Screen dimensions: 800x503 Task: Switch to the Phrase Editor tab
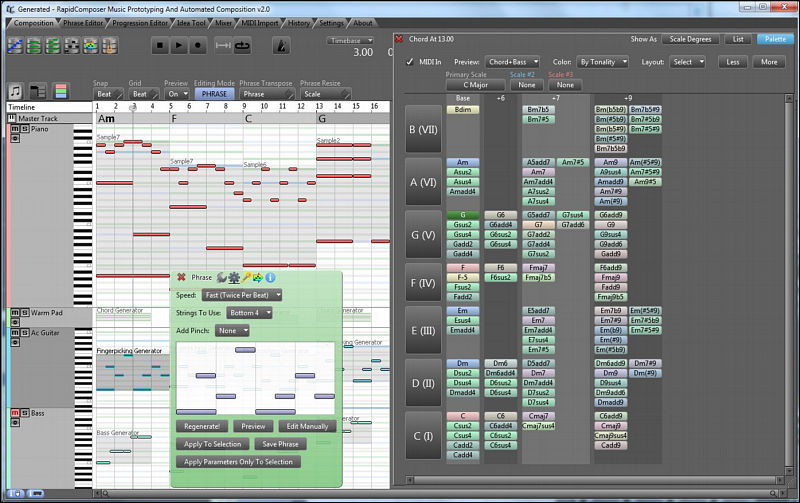tap(83, 23)
